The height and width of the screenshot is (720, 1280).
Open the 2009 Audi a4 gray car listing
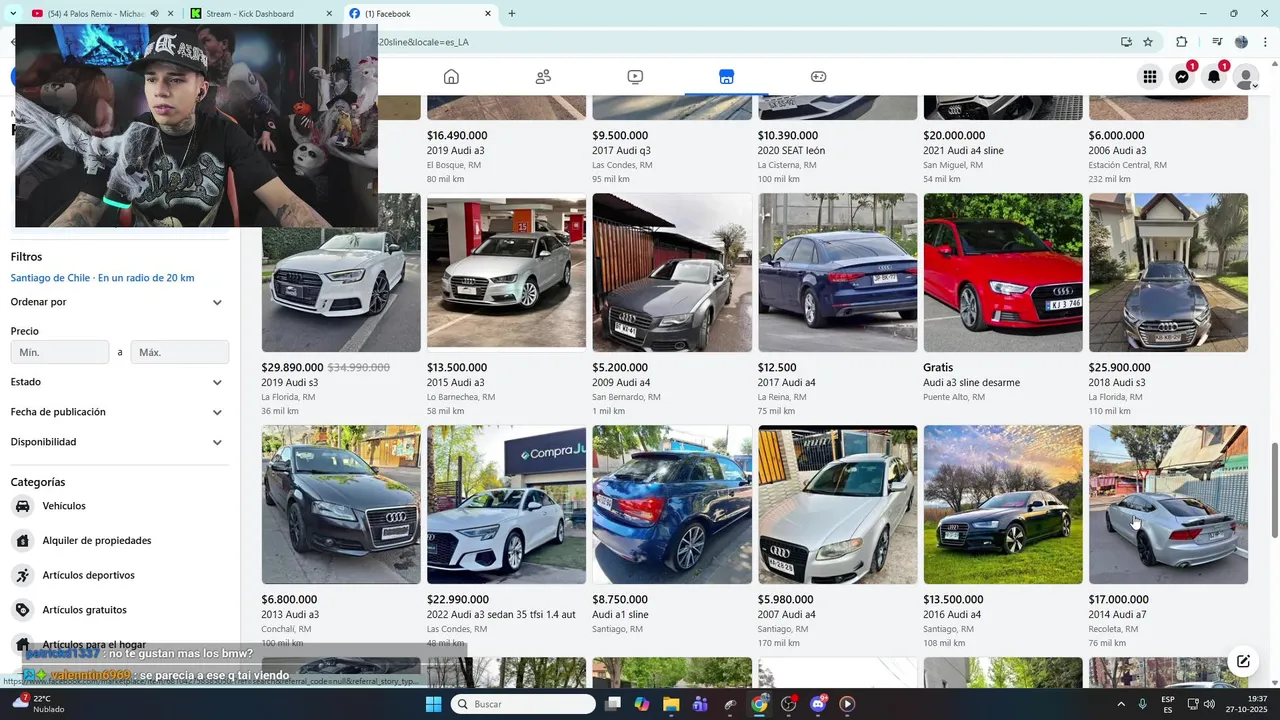672,273
